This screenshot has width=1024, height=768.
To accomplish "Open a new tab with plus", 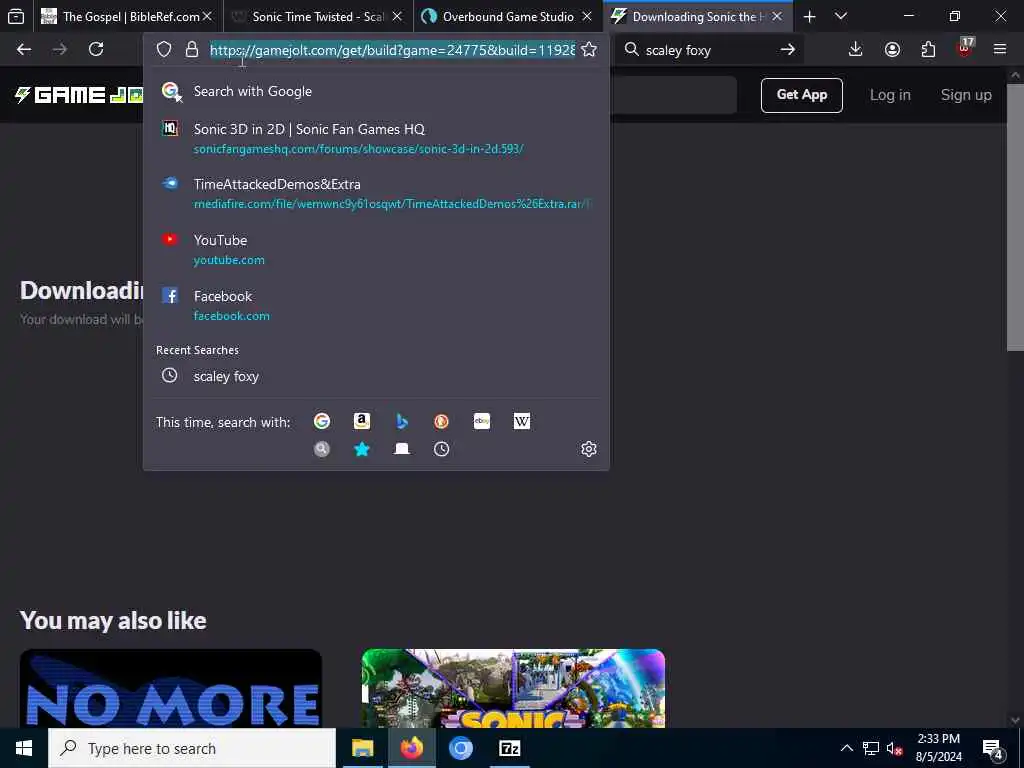I will (809, 16).
